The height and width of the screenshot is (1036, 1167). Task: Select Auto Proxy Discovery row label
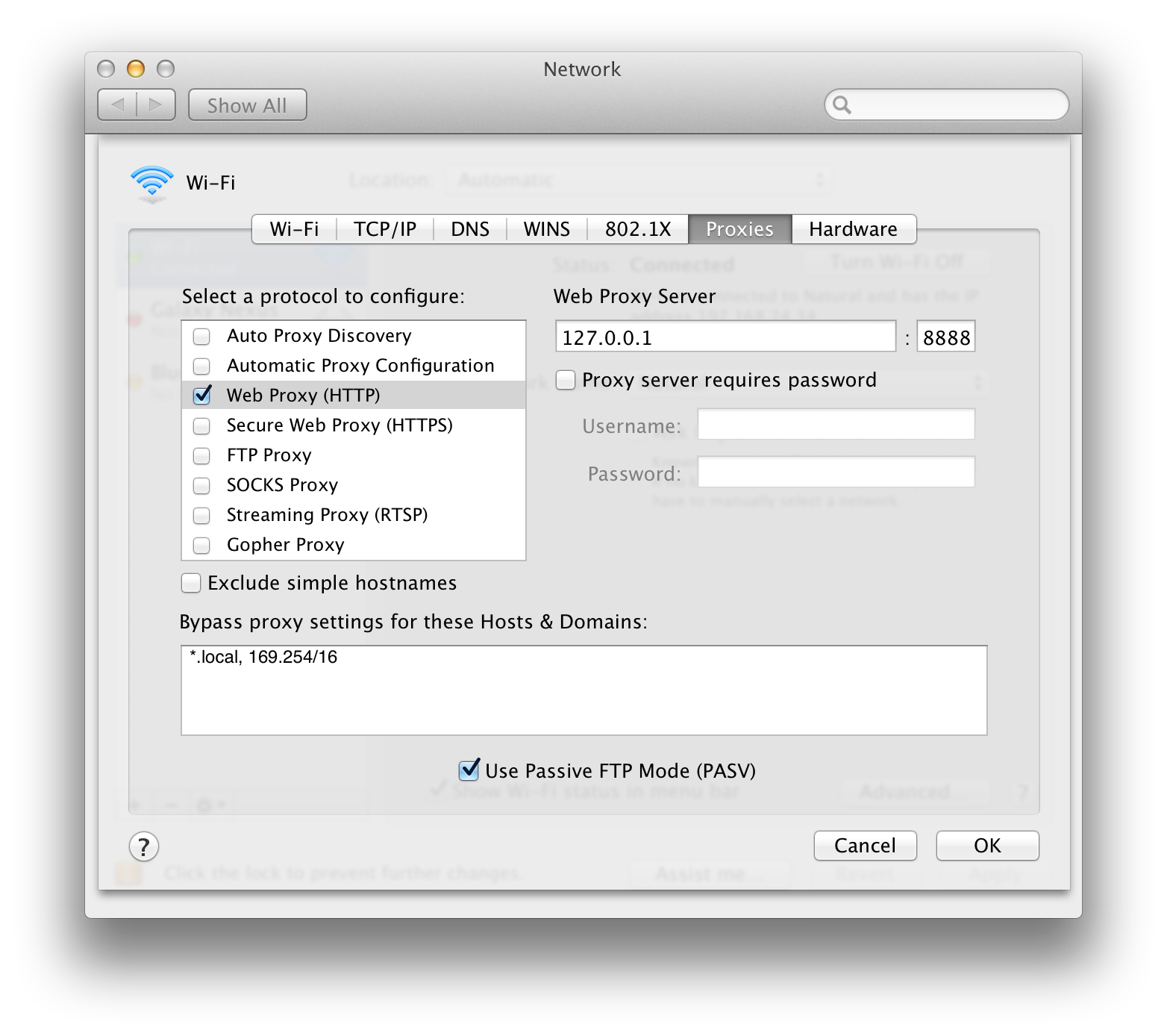click(x=319, y=337)
